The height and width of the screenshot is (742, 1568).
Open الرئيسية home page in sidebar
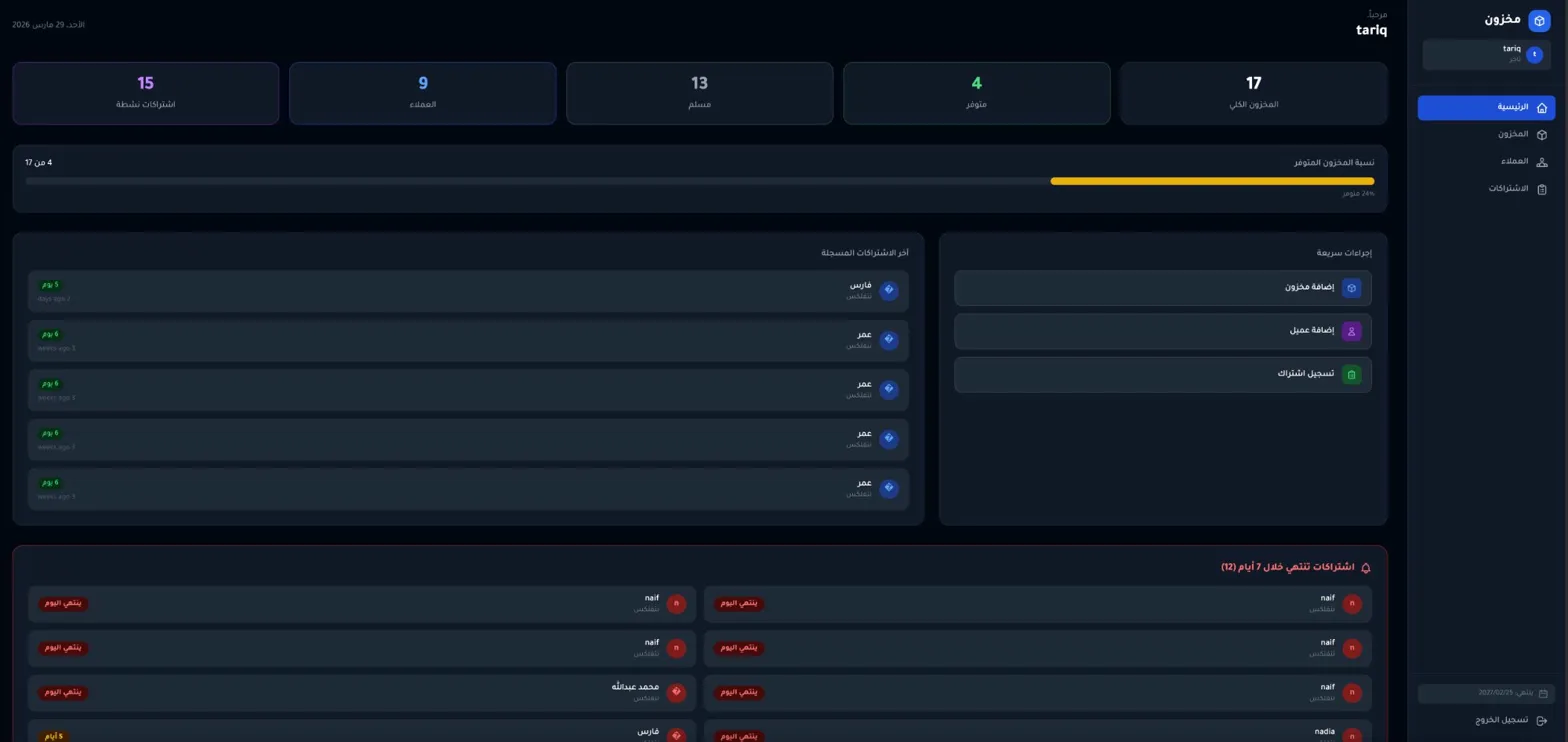pyautogui.click(x=1486, y=108)
